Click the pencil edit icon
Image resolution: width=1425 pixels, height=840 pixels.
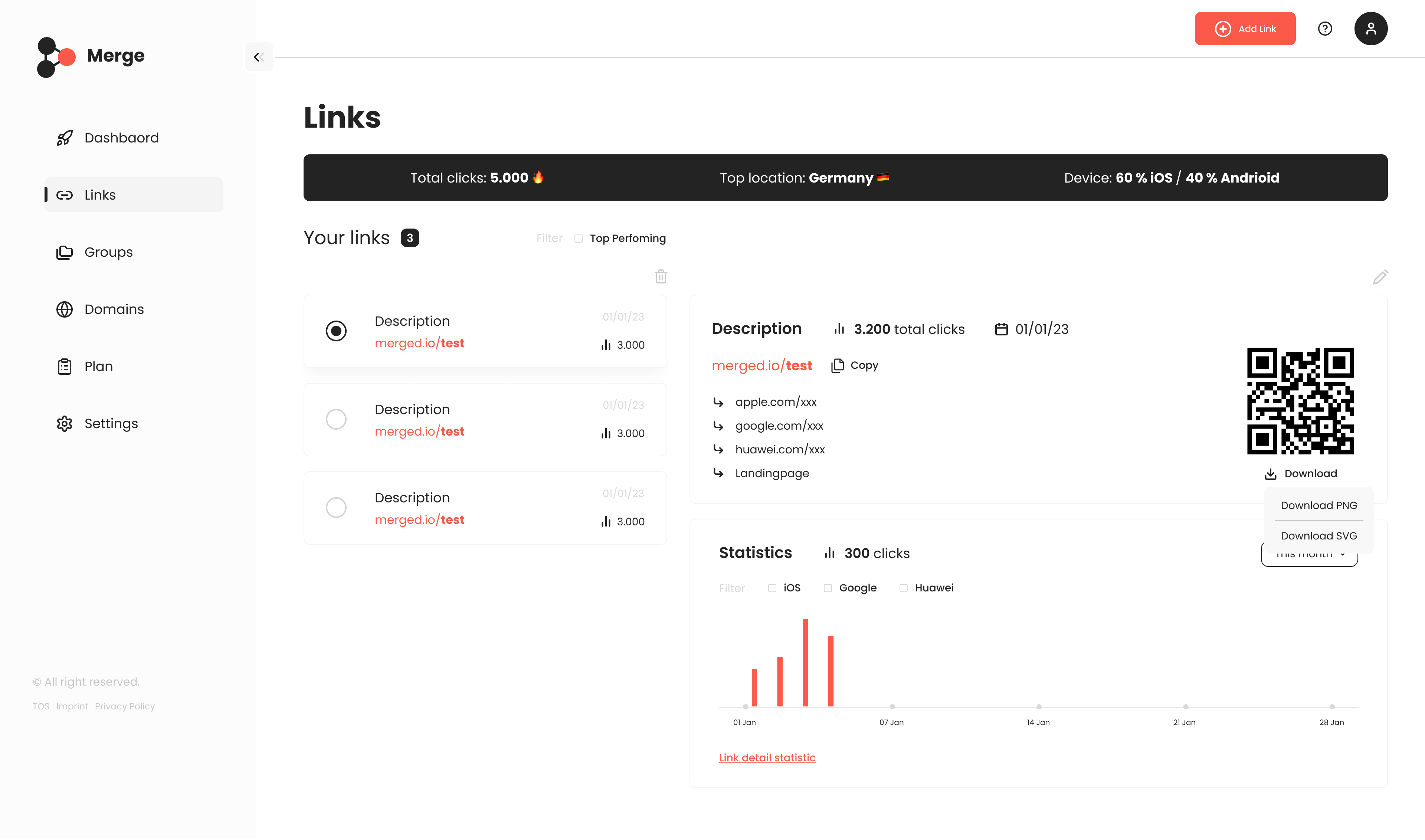[x=1380, y=277]
